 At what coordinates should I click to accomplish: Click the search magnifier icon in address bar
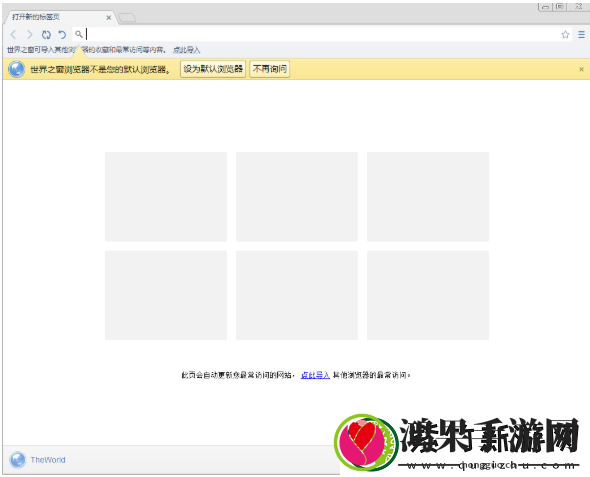[x=78, y=34]
